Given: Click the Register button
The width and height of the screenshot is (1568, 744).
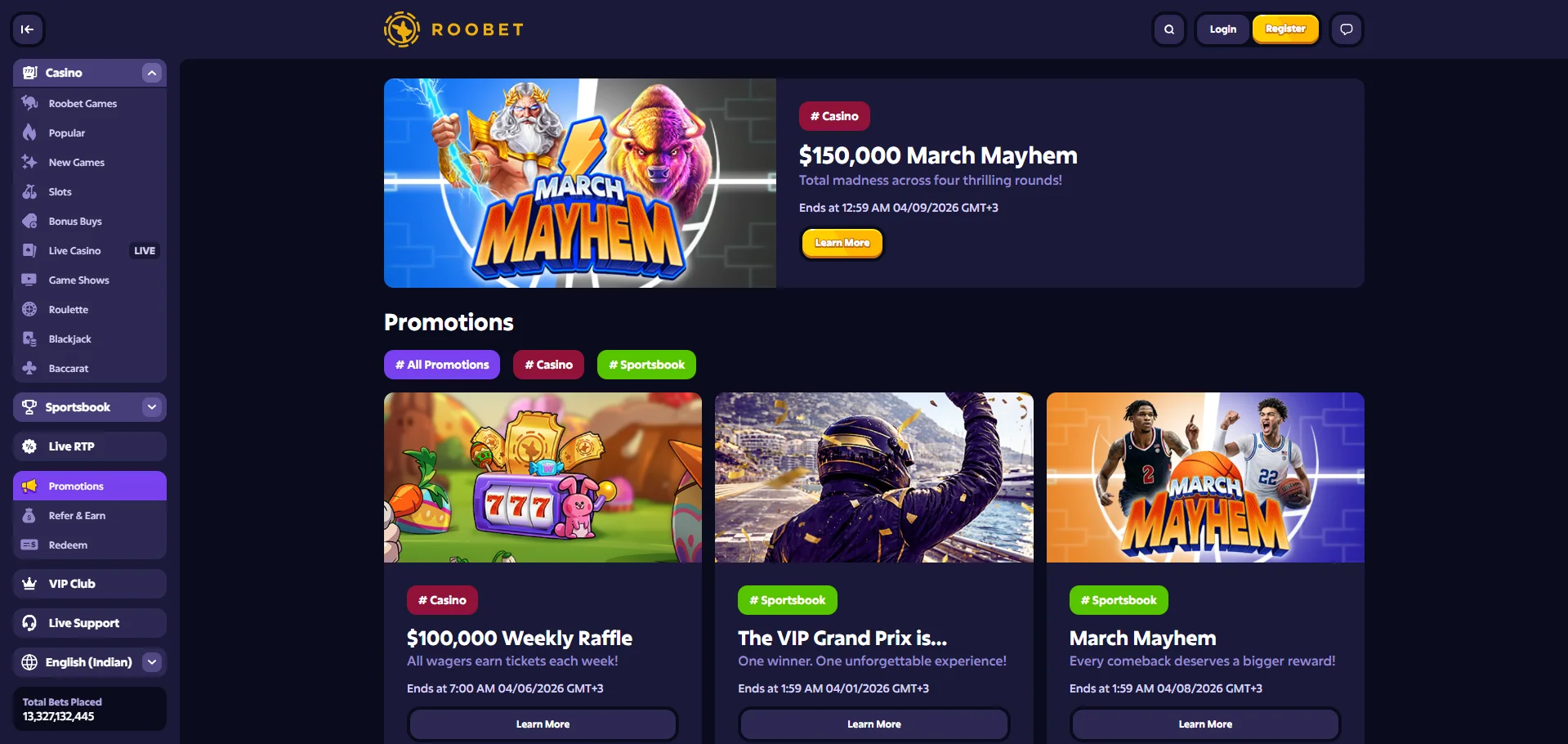Looking at the screenshot, I should (x=1285, y=29).
